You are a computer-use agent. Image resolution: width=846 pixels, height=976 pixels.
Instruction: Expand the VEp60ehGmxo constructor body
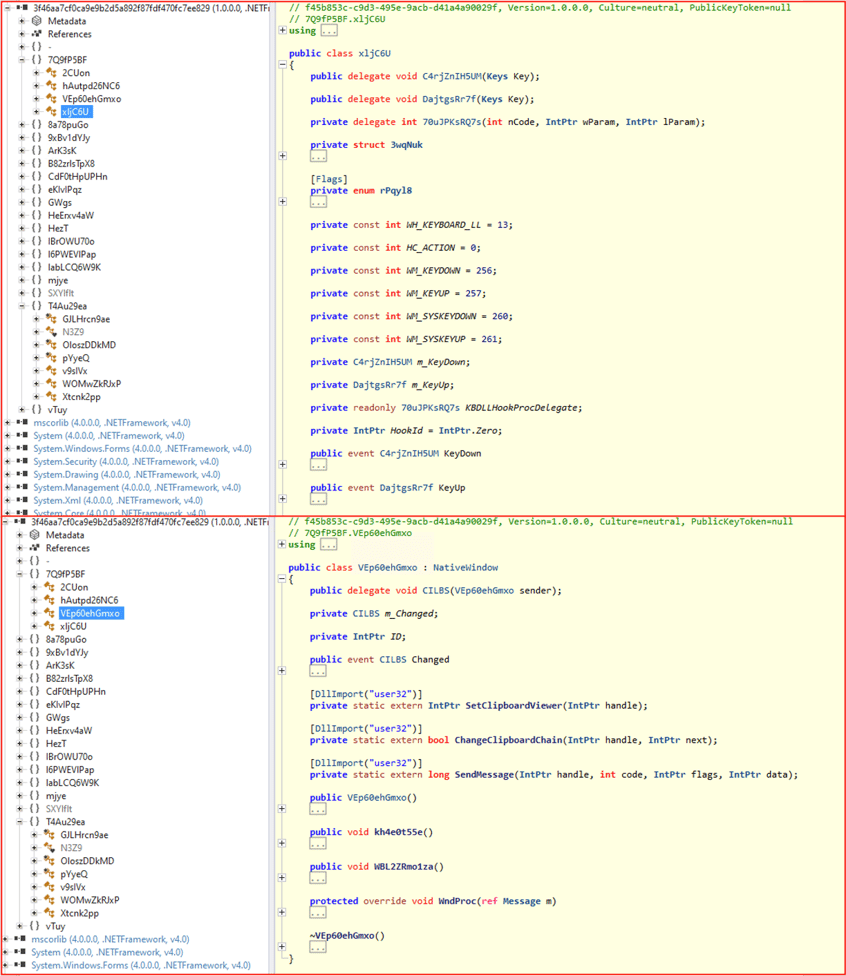(x=282, y=809)
